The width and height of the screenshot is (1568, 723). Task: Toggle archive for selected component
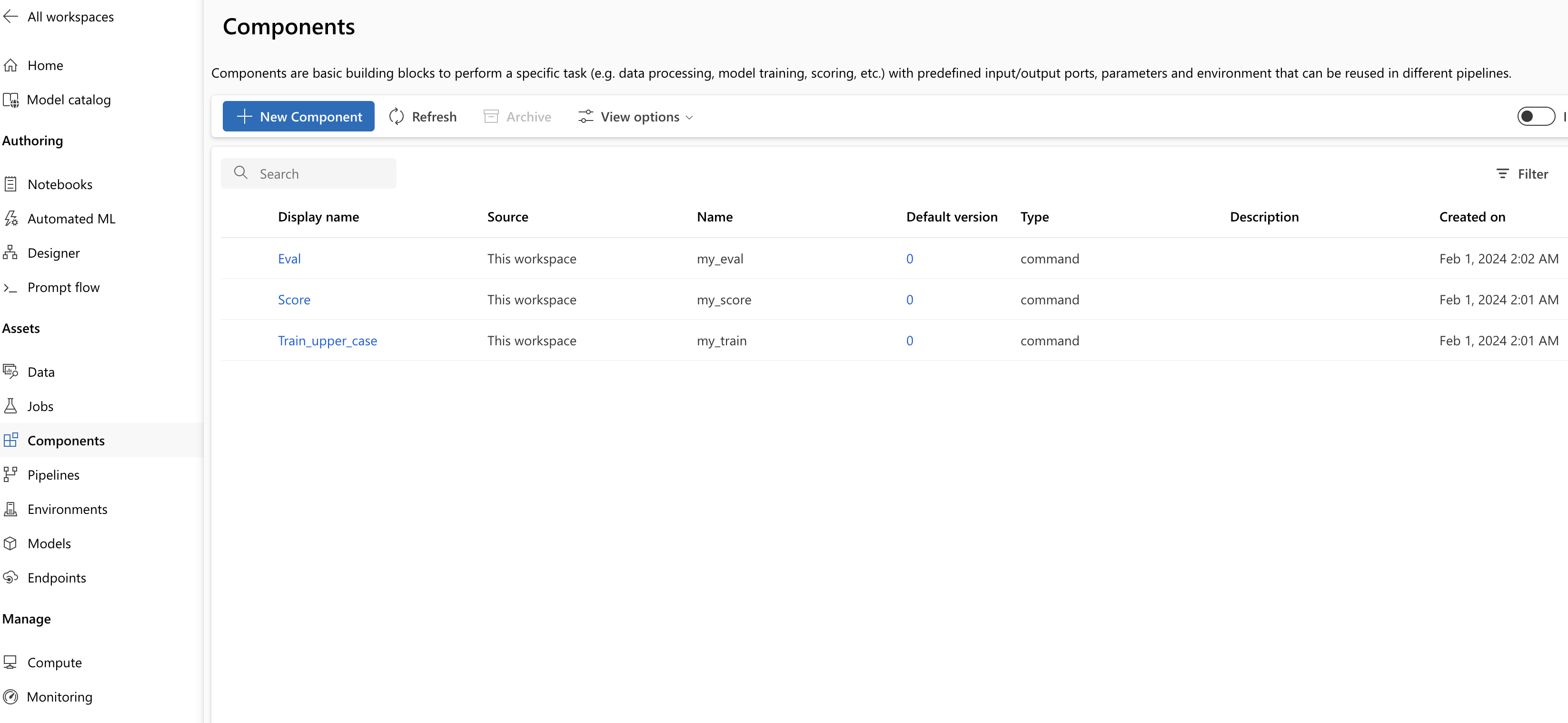[516, 116]
